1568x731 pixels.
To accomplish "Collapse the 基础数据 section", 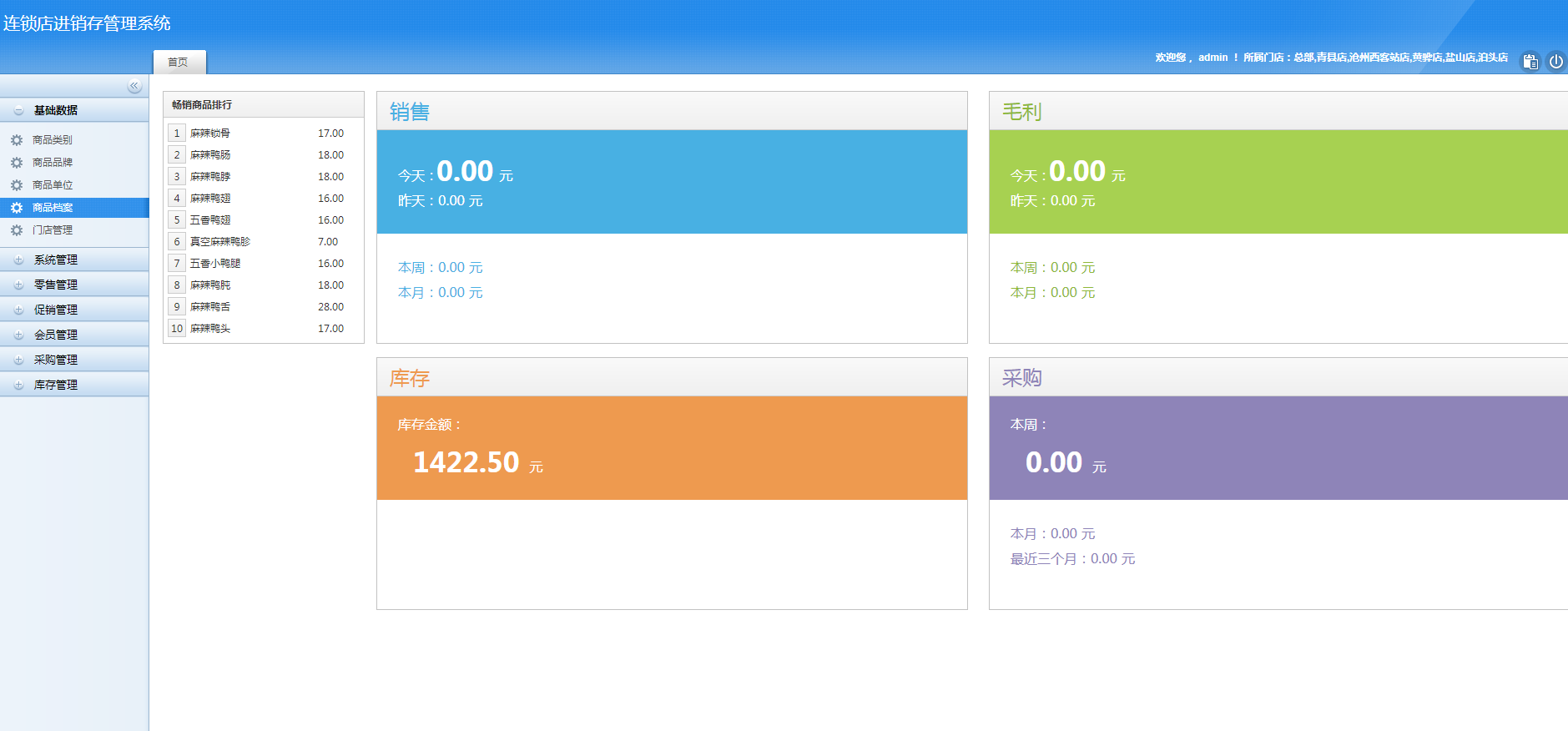I will coord(18,110).
